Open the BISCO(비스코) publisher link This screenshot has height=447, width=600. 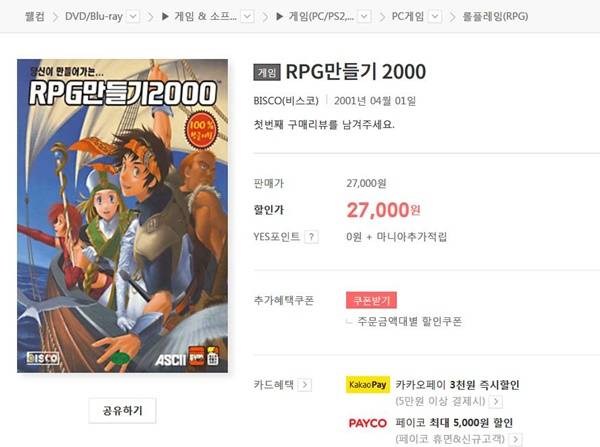click(x=286, y=101)
